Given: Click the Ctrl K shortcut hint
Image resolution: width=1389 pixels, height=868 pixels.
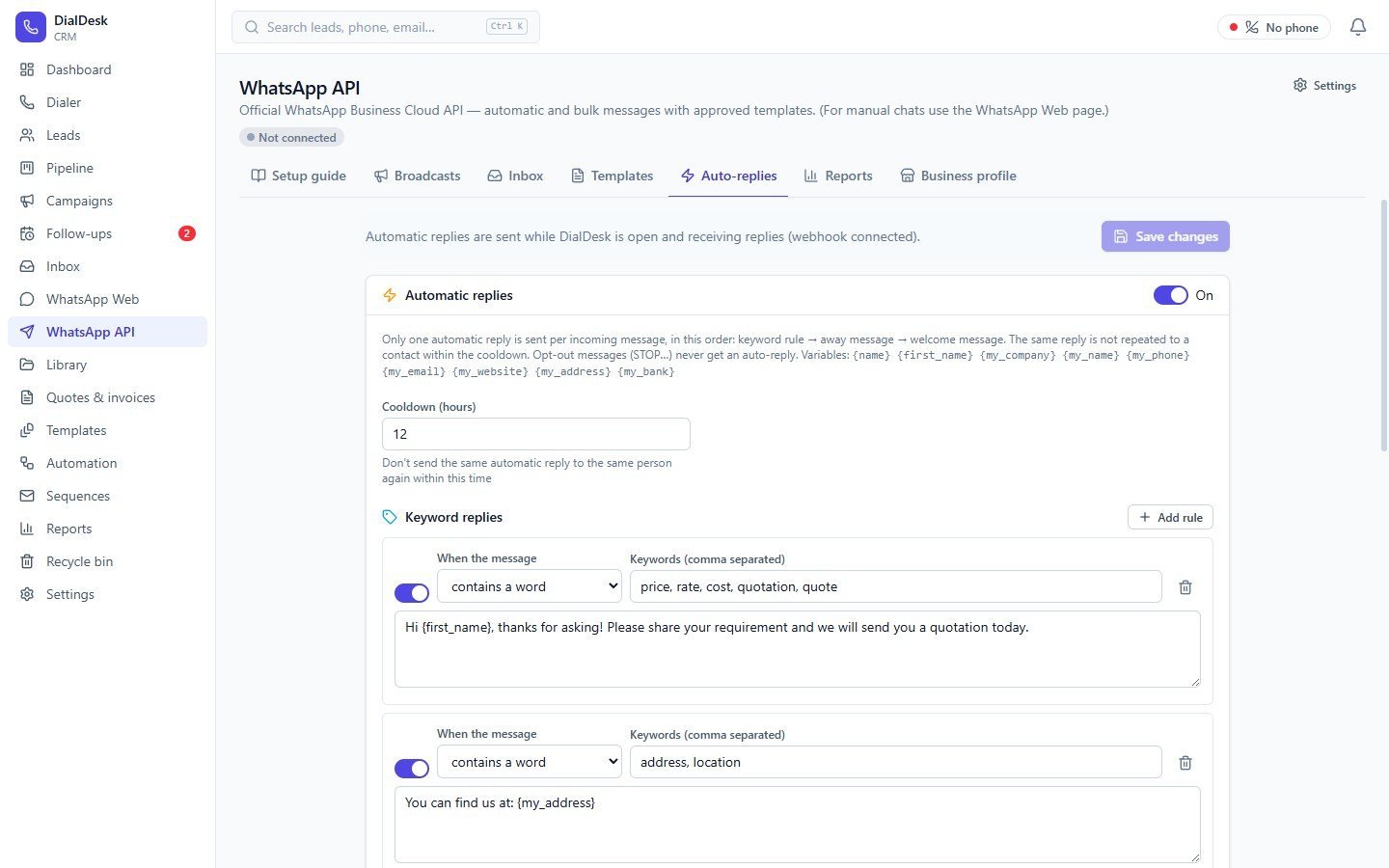Looking at the screenshot, I should tap(507, 27).
